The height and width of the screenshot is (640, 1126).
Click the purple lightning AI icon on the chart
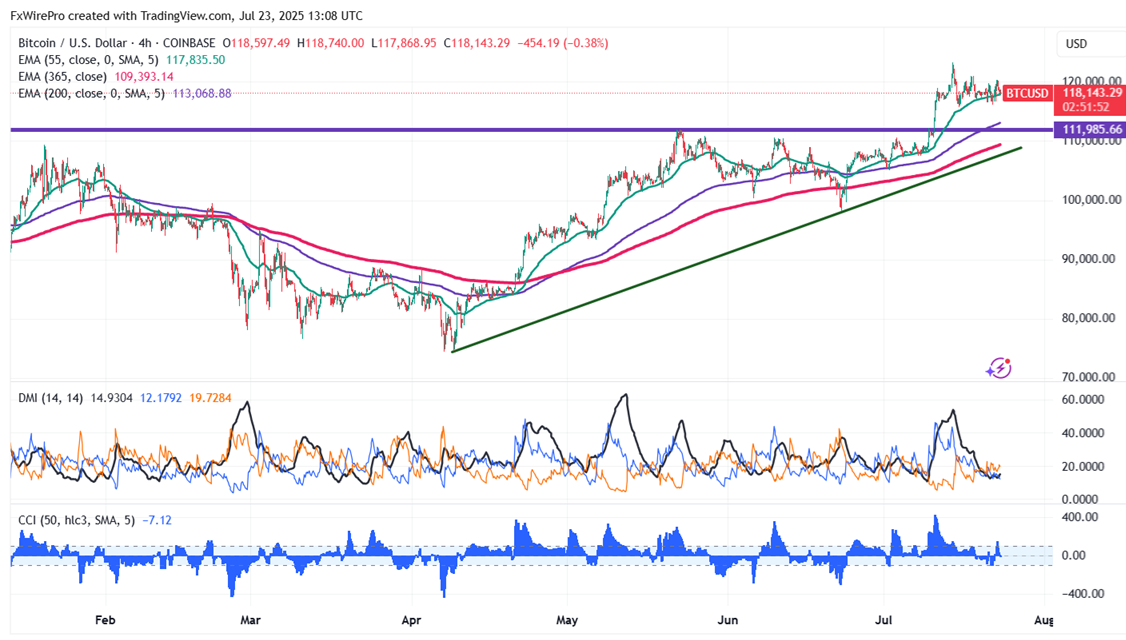(999, 368)
